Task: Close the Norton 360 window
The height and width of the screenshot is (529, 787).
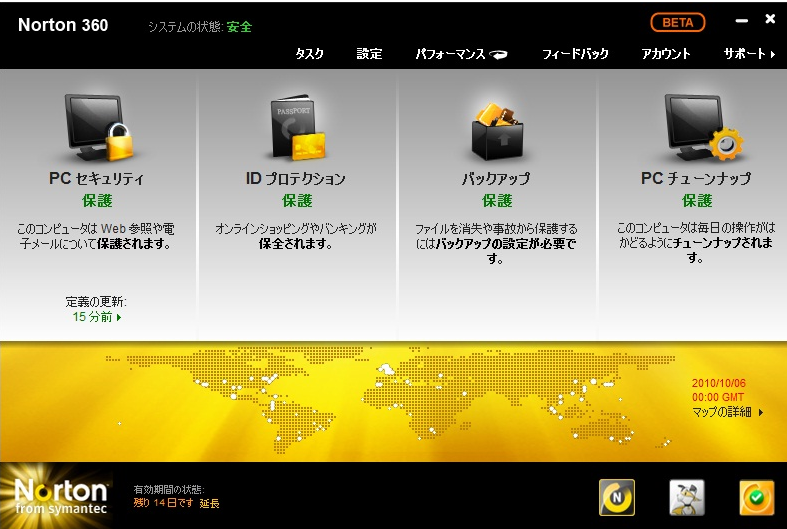Action: [x=770, y=19]
